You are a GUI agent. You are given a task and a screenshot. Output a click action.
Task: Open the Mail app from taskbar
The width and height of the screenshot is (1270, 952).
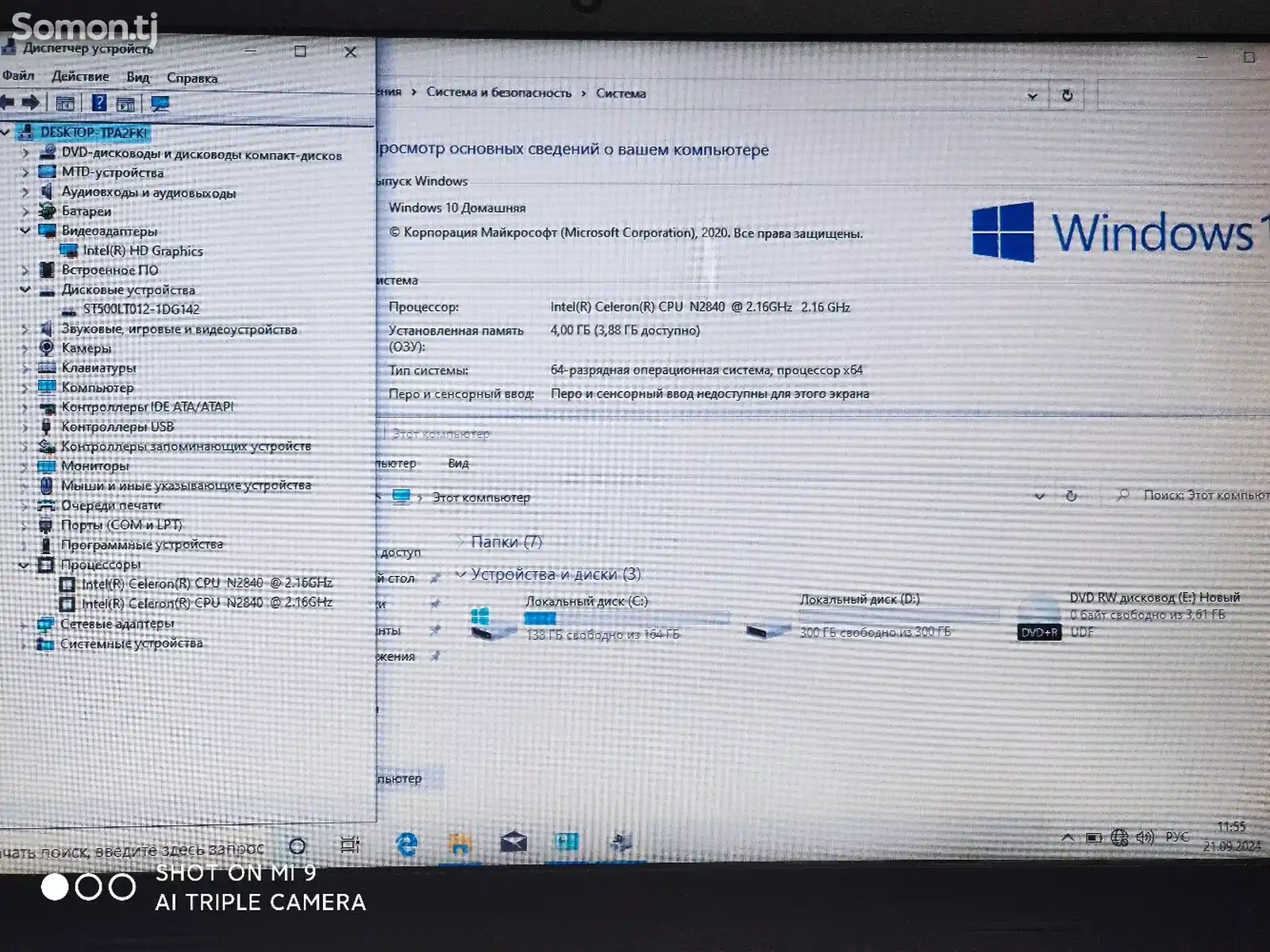pos(514,842)
